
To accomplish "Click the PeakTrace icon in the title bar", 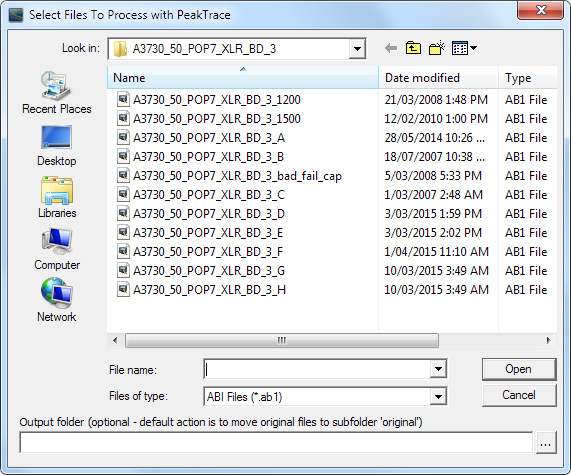I will 16,15.
